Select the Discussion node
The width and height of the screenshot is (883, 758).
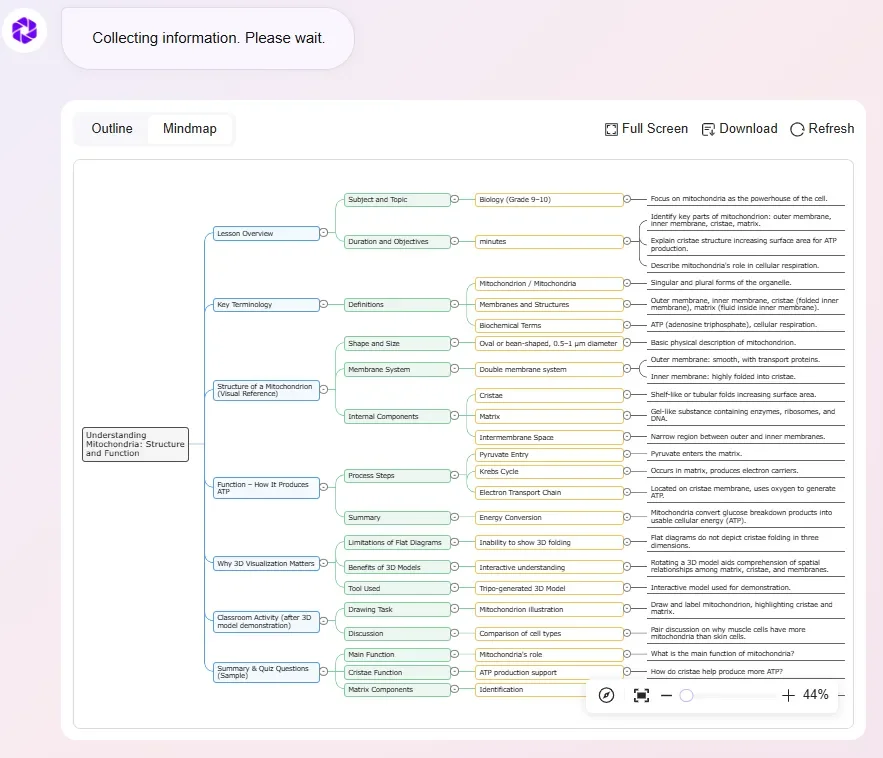(x=397, y=634)
